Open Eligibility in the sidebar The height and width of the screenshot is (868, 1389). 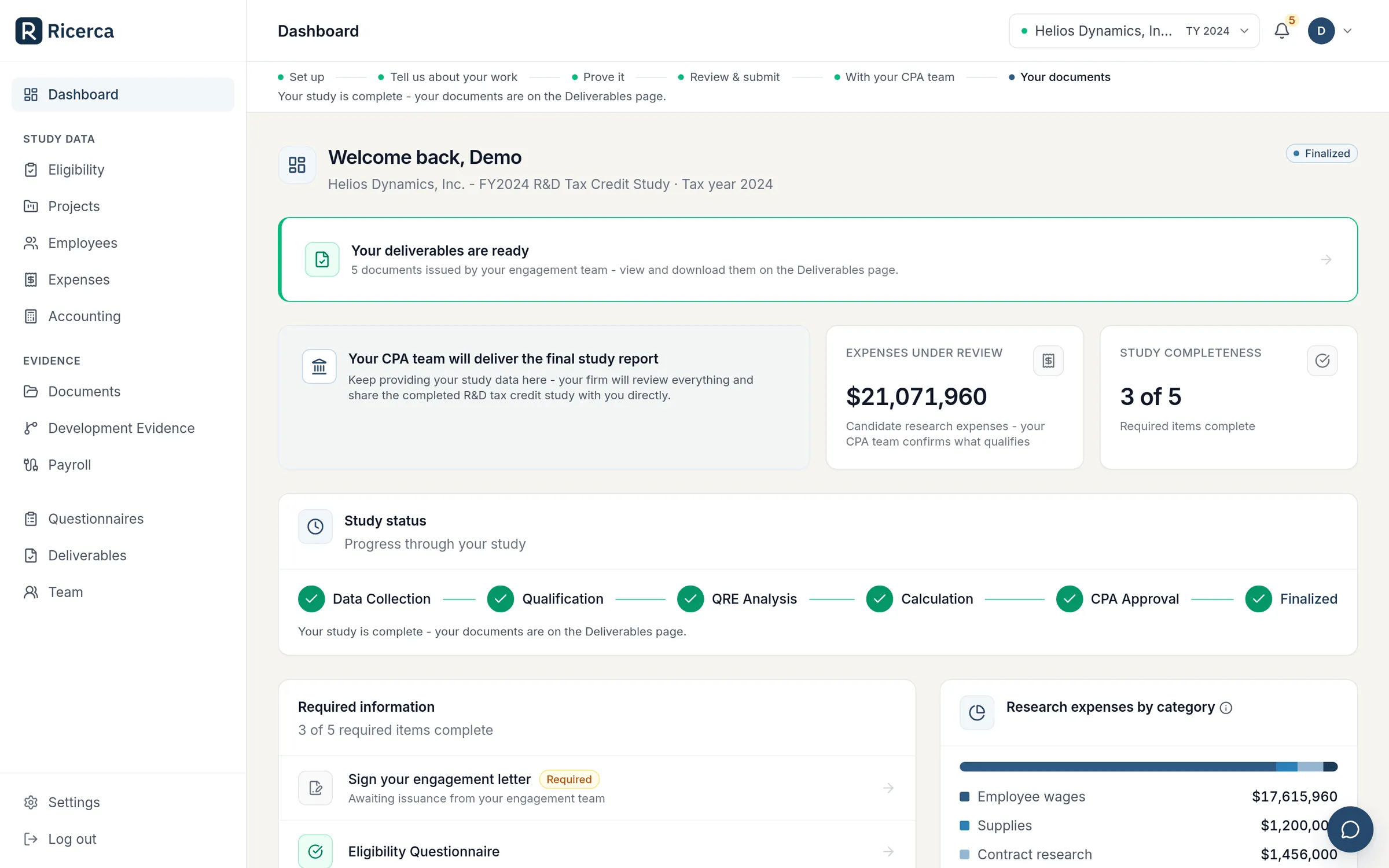point(123,170)
